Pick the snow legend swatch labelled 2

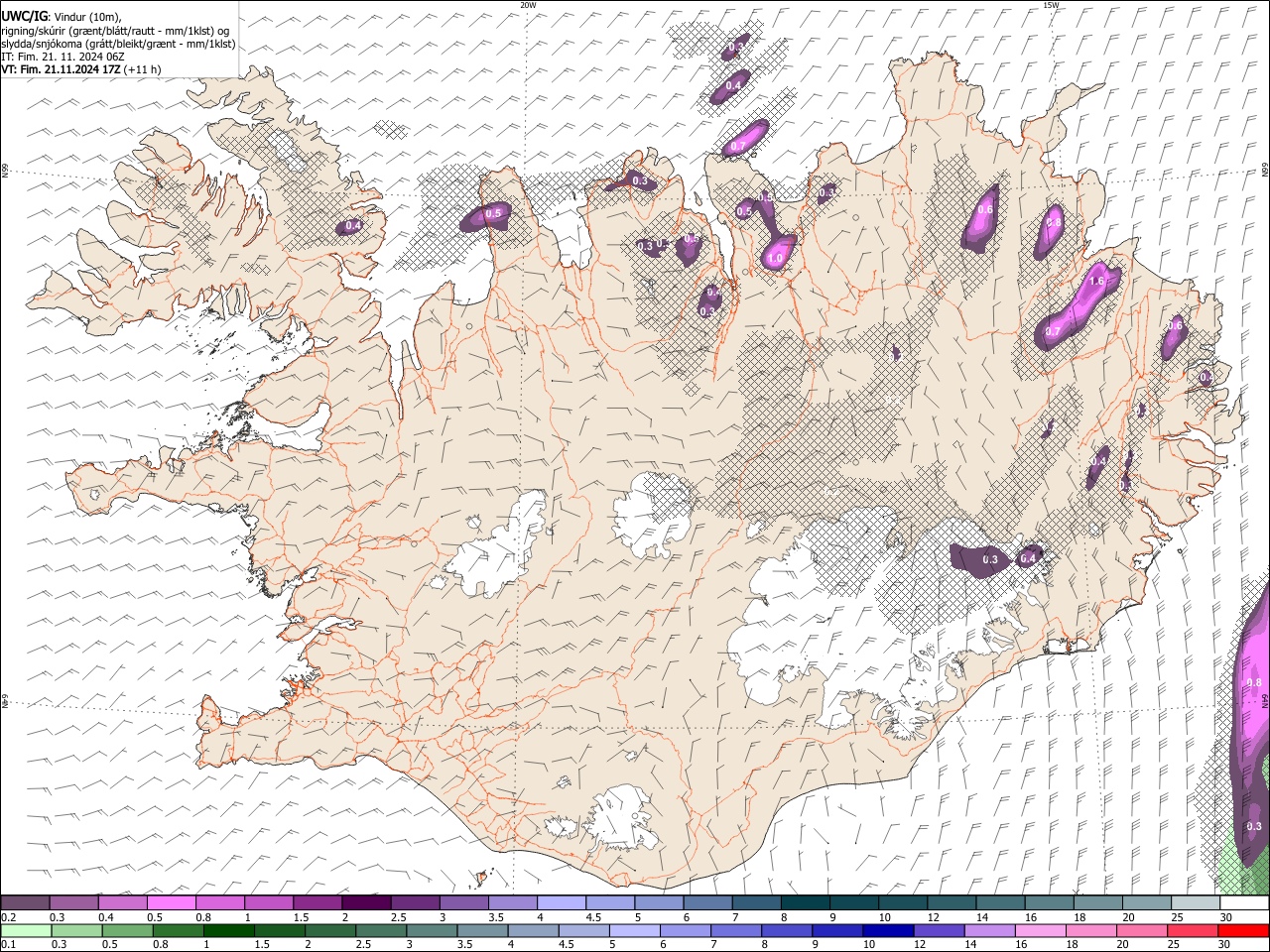click(367, 902)
